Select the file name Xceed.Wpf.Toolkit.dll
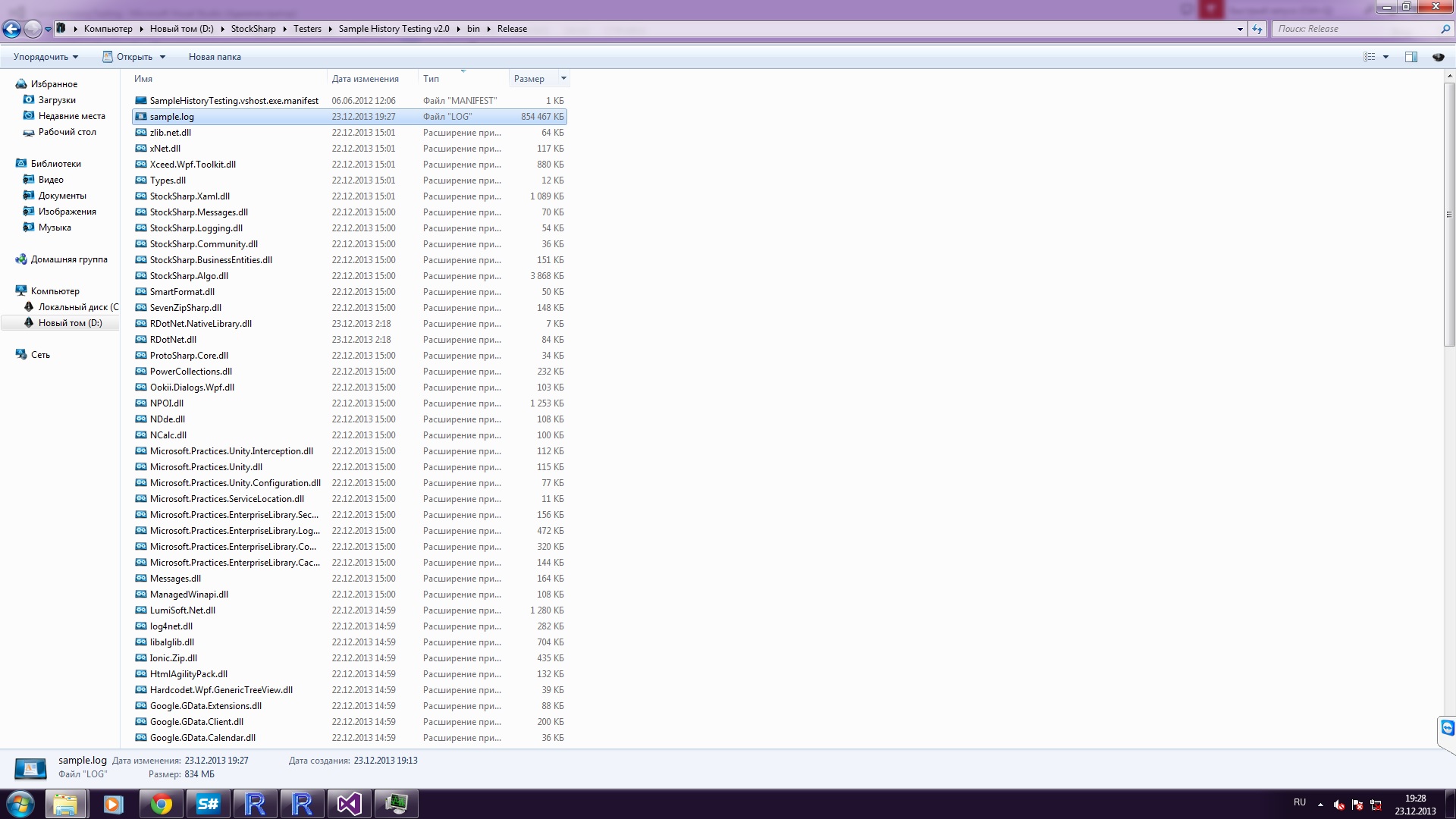 [x=193, y=165]
